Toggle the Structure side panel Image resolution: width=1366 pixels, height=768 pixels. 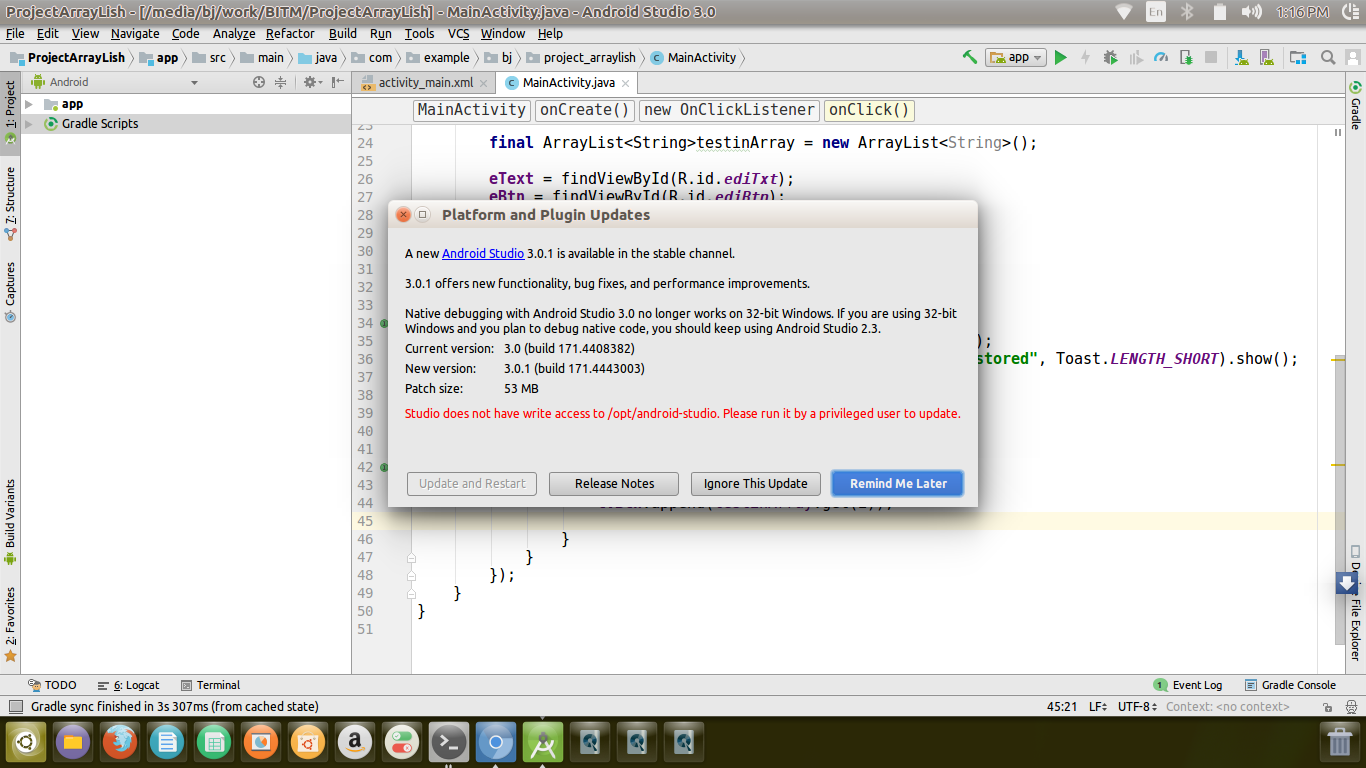(10, 203)
